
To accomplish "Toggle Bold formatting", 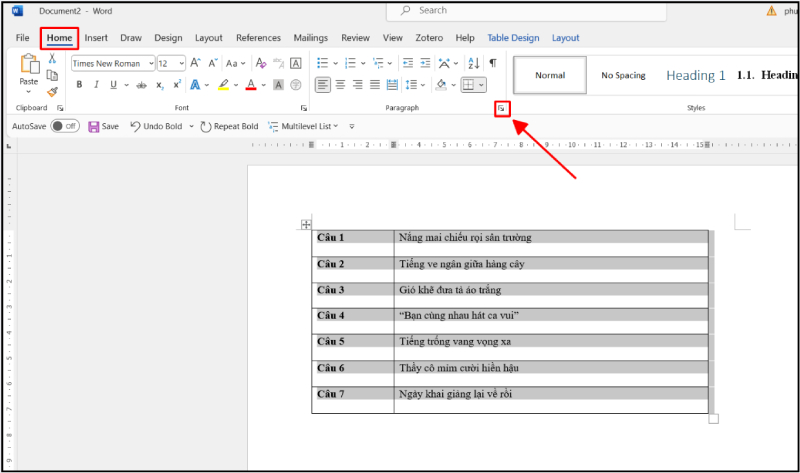I will [79, 85].
